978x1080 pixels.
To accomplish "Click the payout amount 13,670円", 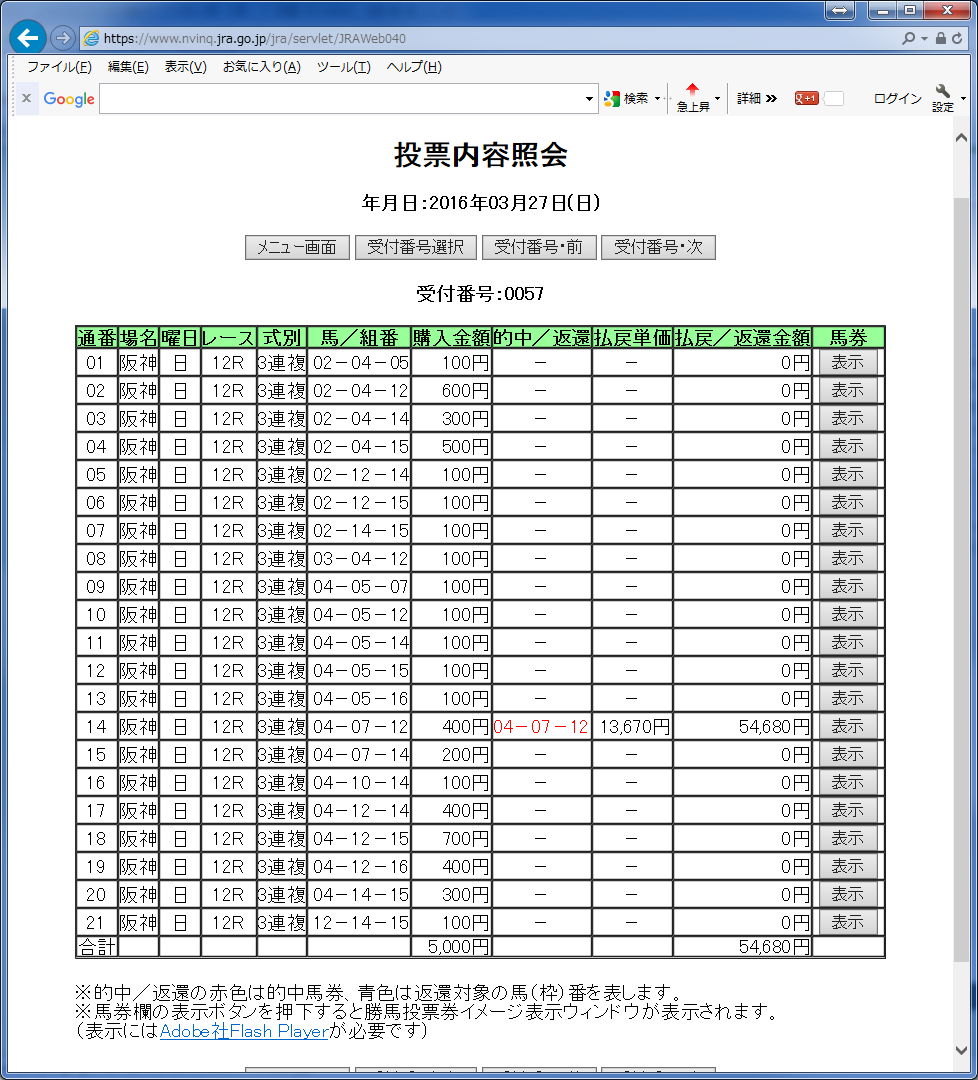I will [634, 727].
